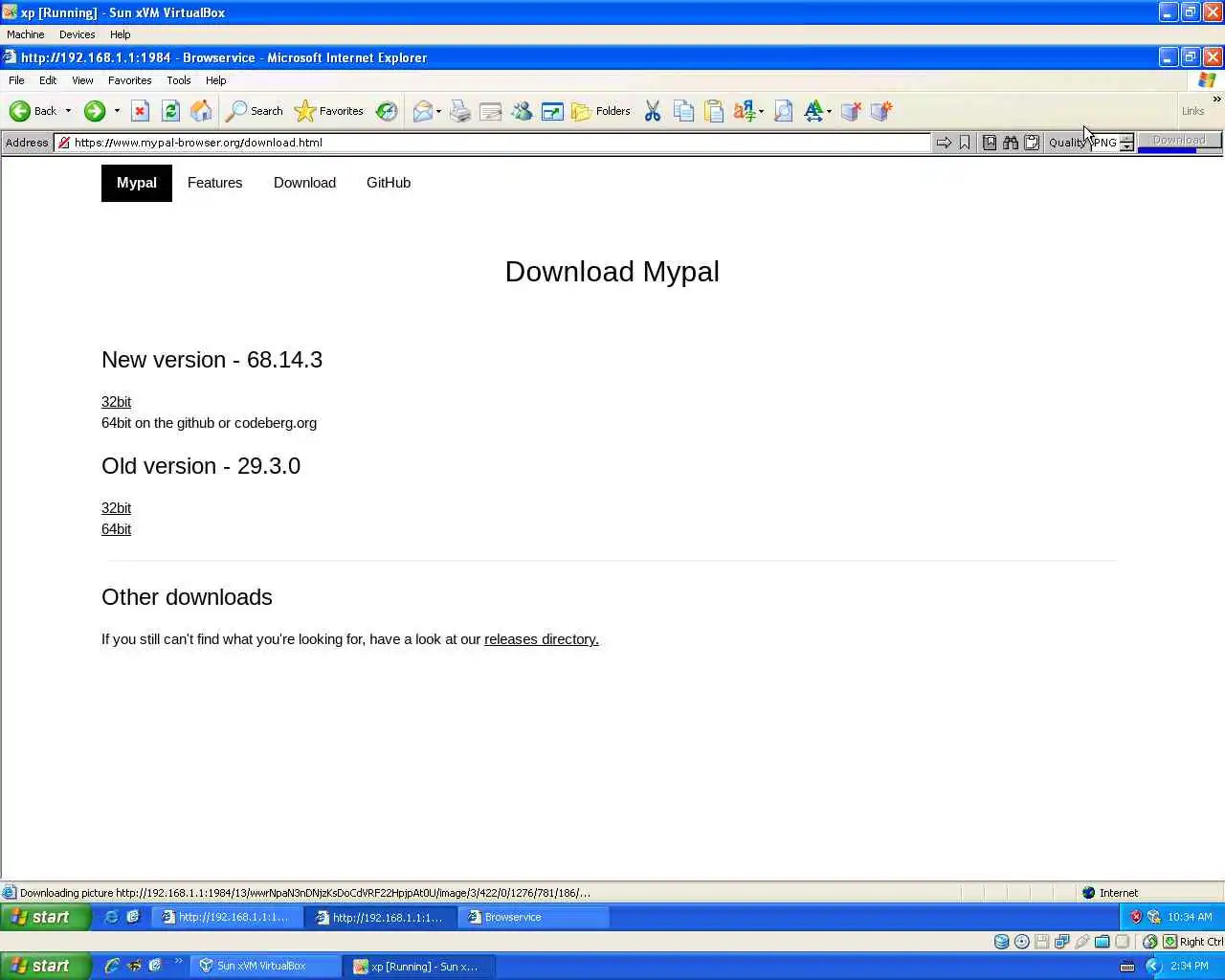Open the VirtualBox Machine menu
This screenshot has height=980, width=1225.
(x=25, y=34)
